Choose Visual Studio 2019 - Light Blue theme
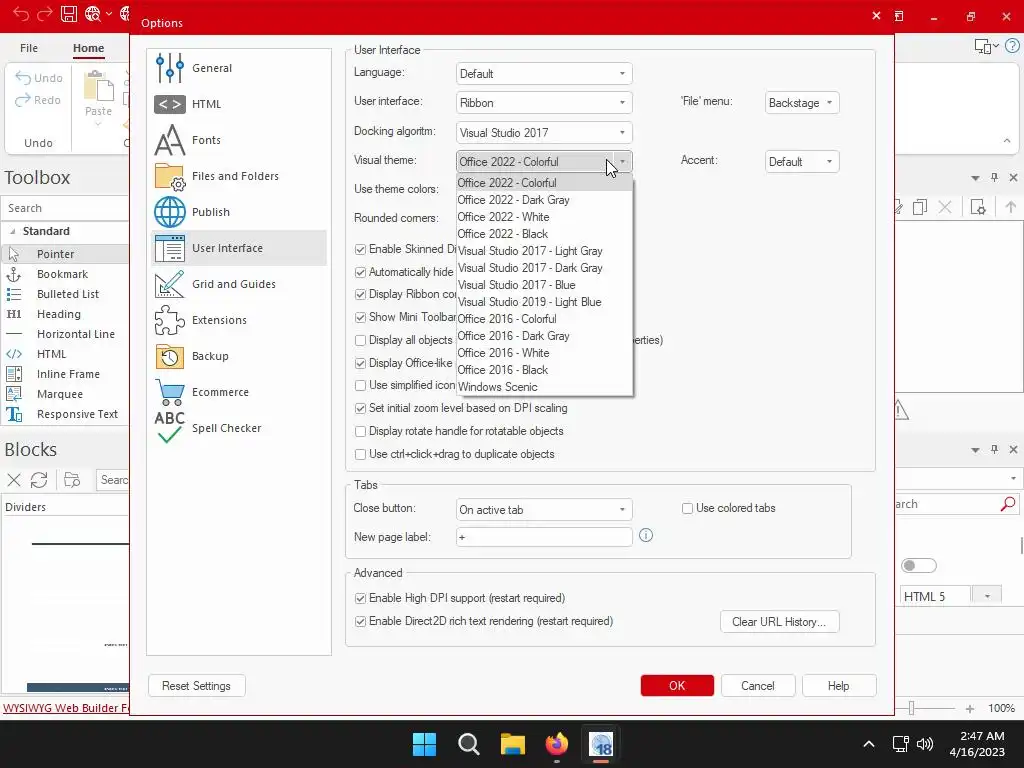Image resolution: width=1024 pixels, height=768 pixels. tap(544, 302)
